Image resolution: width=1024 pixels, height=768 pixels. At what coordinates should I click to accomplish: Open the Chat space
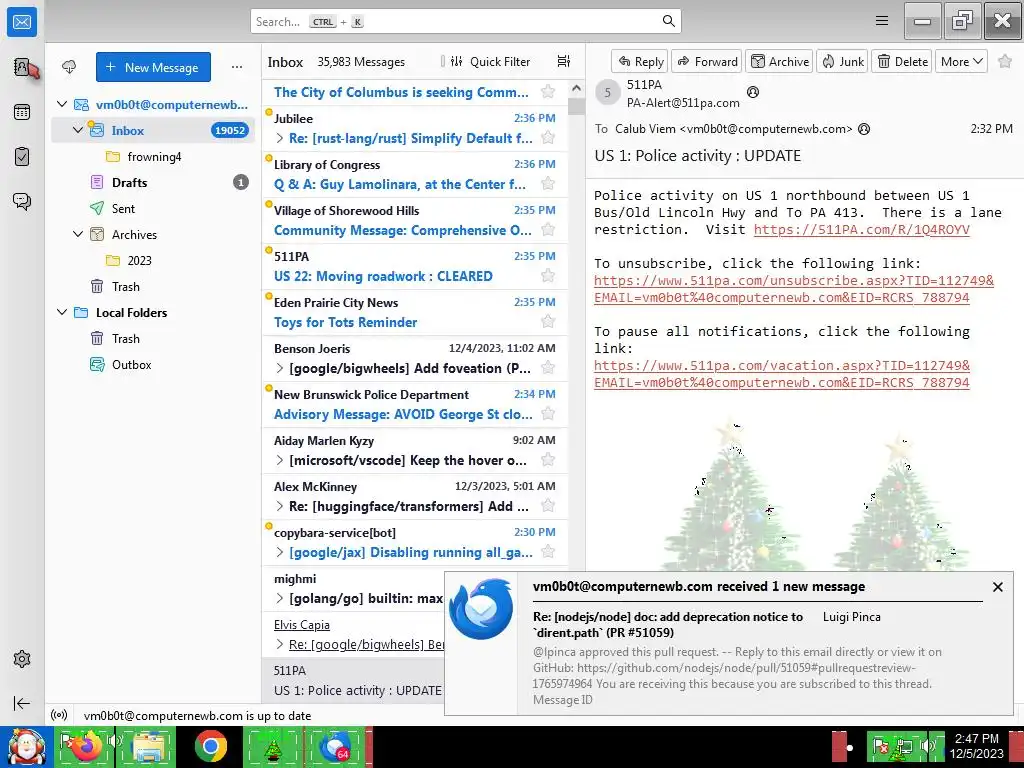click(22, 201)
